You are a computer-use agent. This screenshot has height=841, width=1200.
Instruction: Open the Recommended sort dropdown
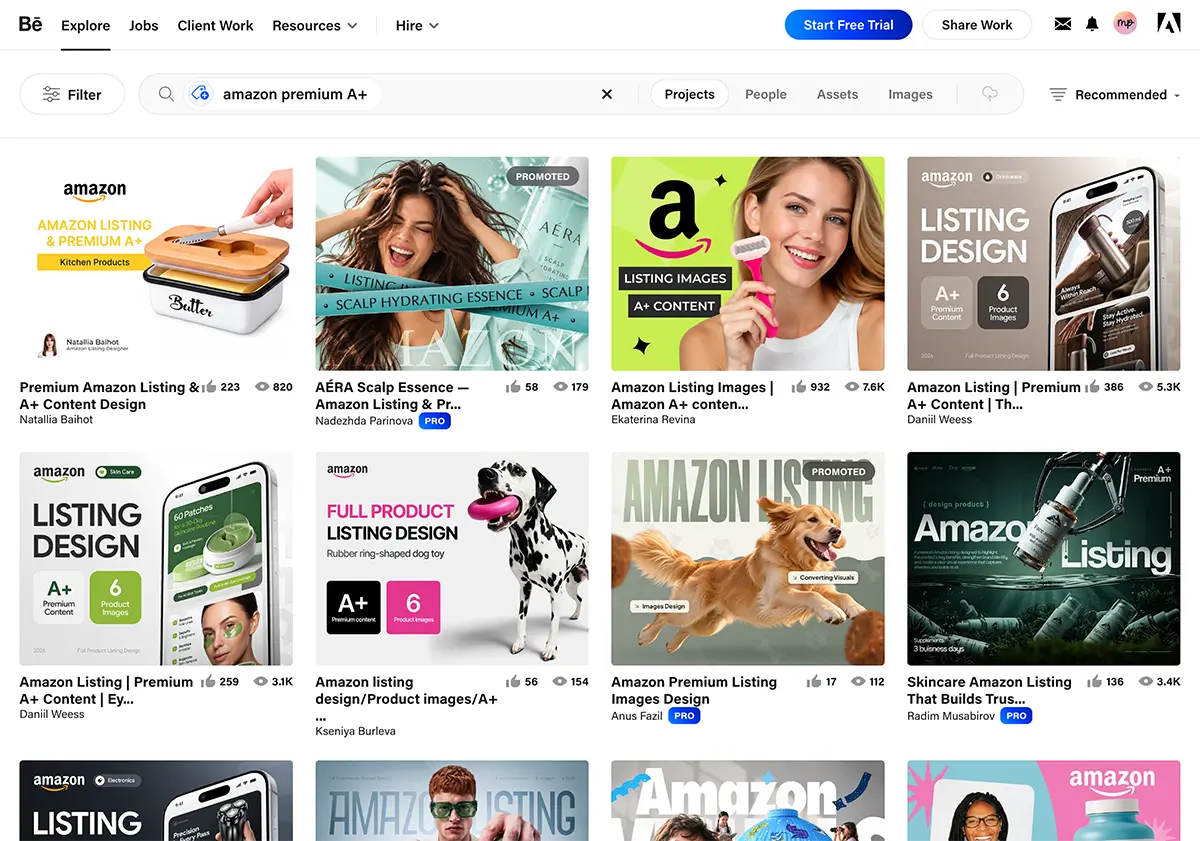click(x=1115, y=94)
